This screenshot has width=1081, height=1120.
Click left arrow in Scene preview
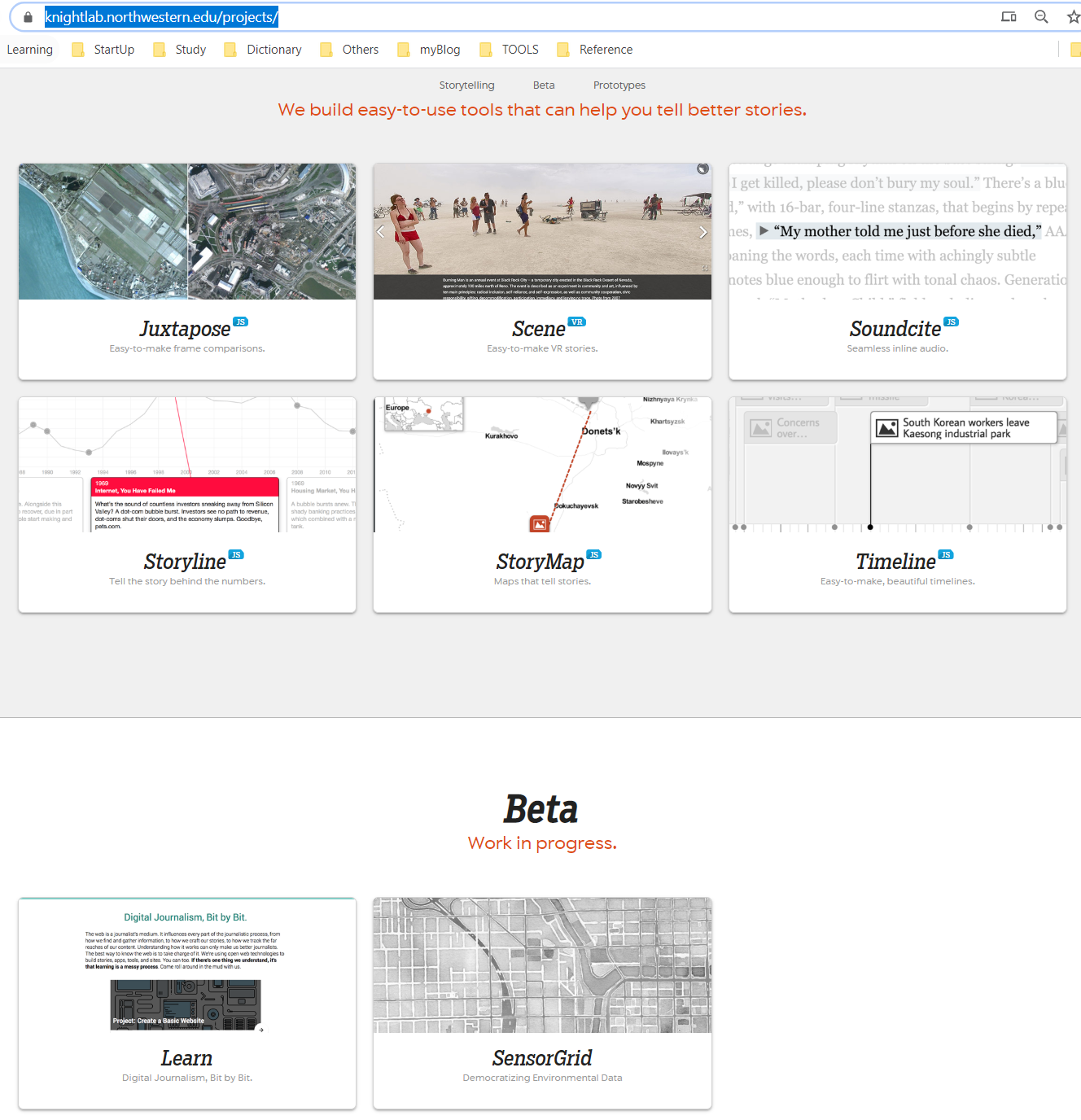(x=380, y=232)
